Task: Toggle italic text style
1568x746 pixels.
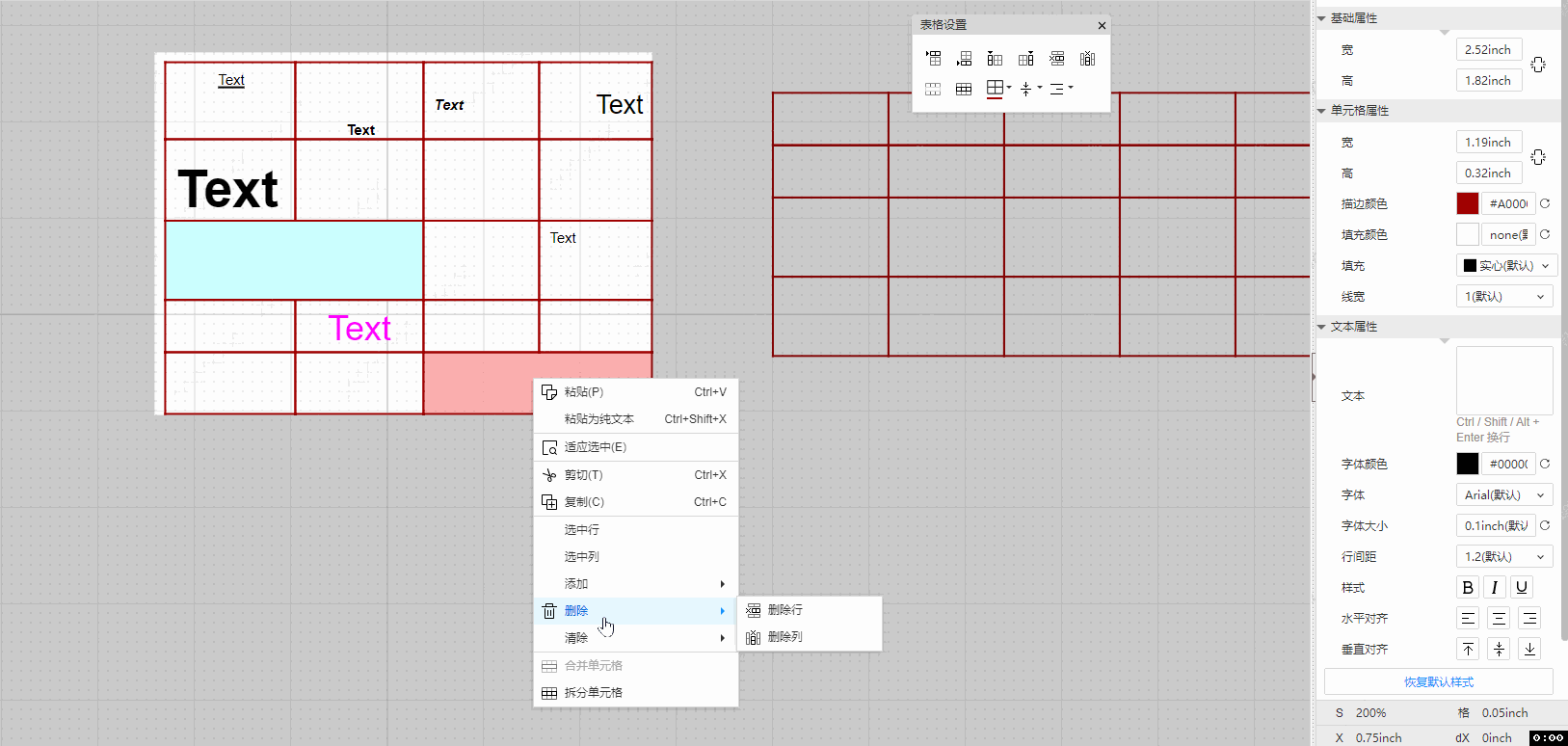Action: [1495, 587]
